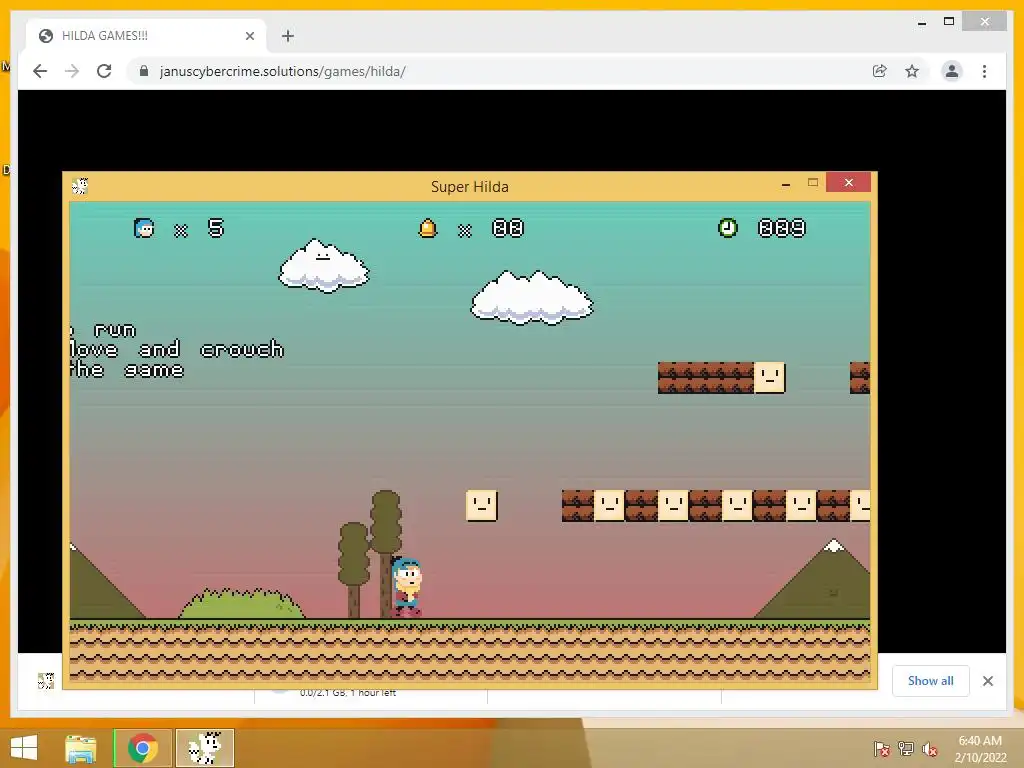Close the HILDA GAMES!!! tab
The image size is (1024, 768).
coord(249,36)
